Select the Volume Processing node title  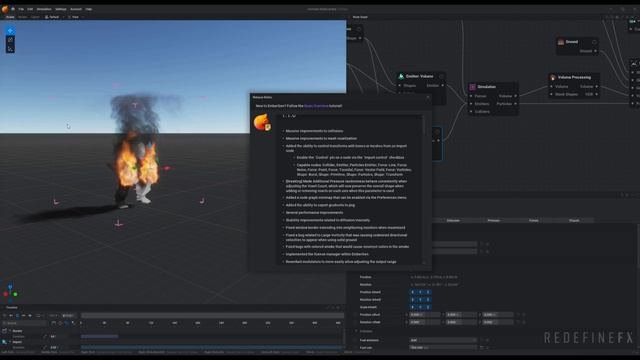(574, 77)
